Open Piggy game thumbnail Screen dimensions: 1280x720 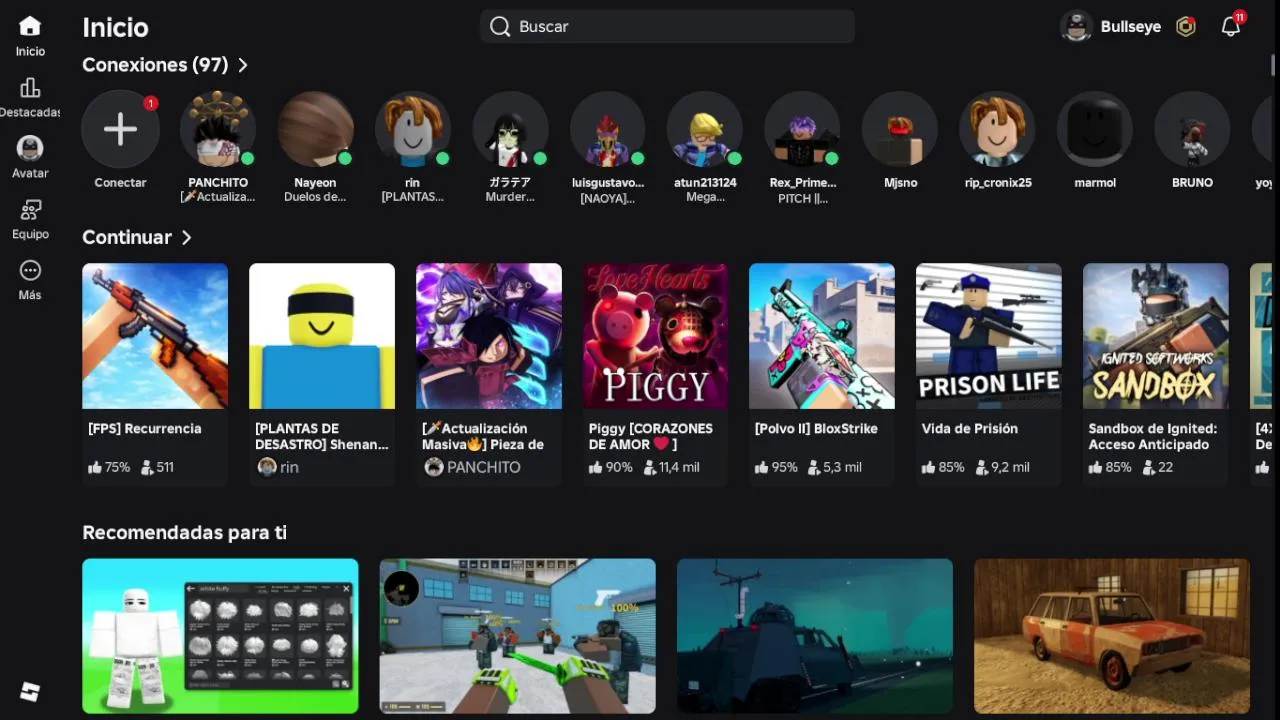tap(656, 336)
